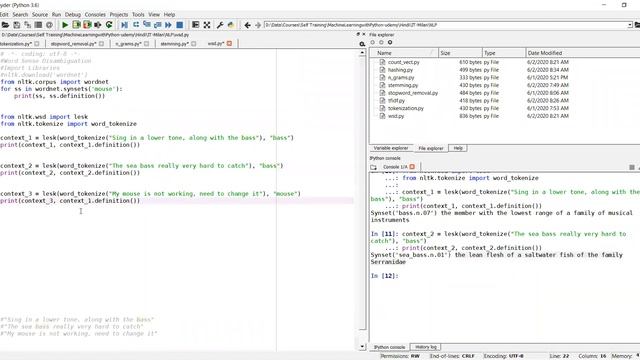Click the @ symbol toolbar icon

point(49,25)
